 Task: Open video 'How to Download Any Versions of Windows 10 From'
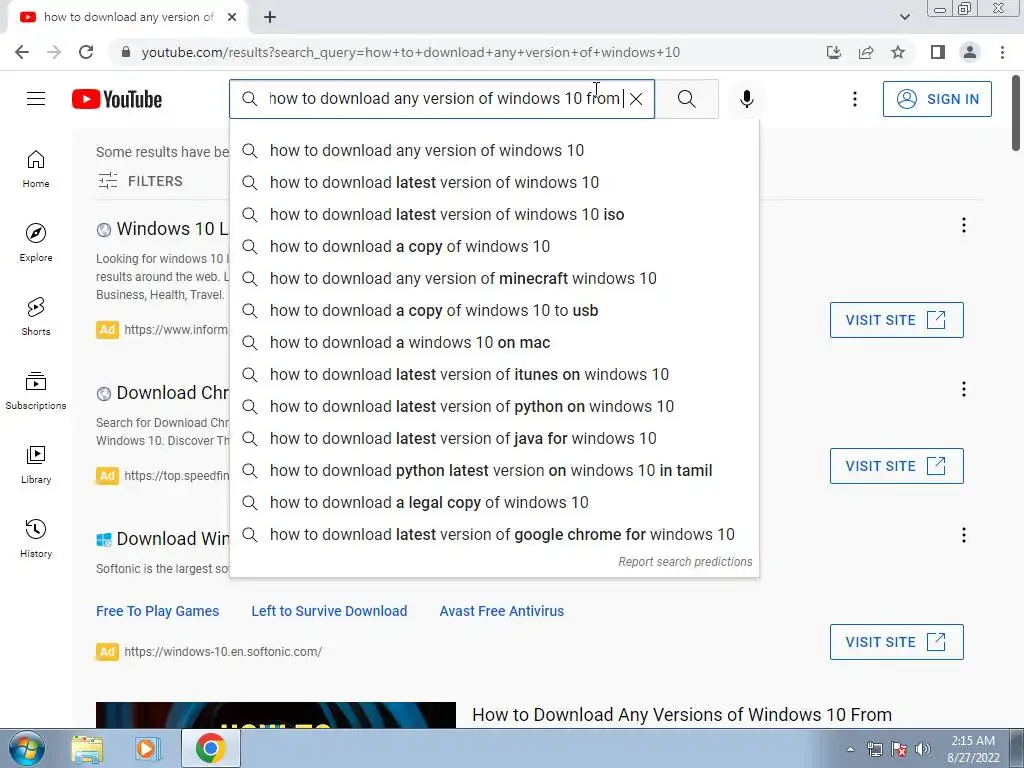point(682,714)
